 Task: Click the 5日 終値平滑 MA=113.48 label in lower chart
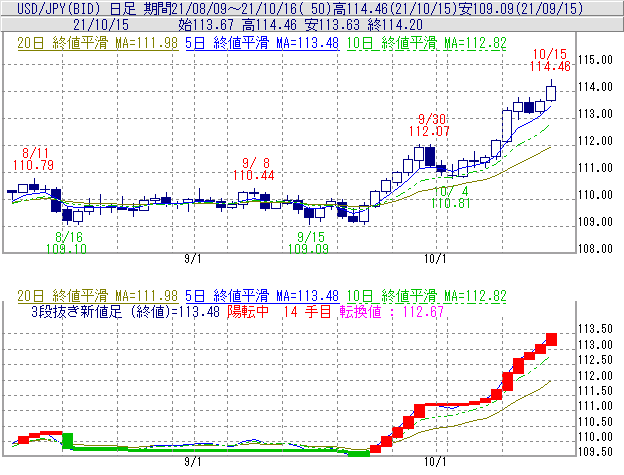(x=262, y=296)
